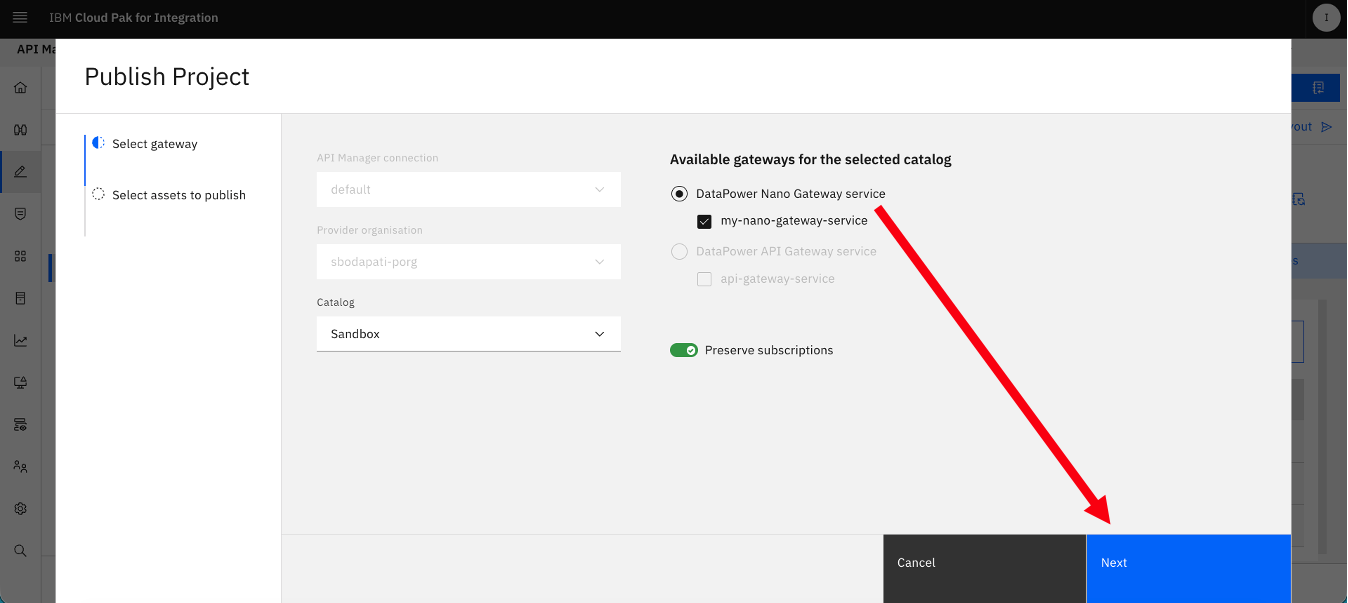The height and width of the screenshot is (603, 1348).
Task: Open the members people icon in sidebar
Action: pyautogui.click(x=20, y=466)
